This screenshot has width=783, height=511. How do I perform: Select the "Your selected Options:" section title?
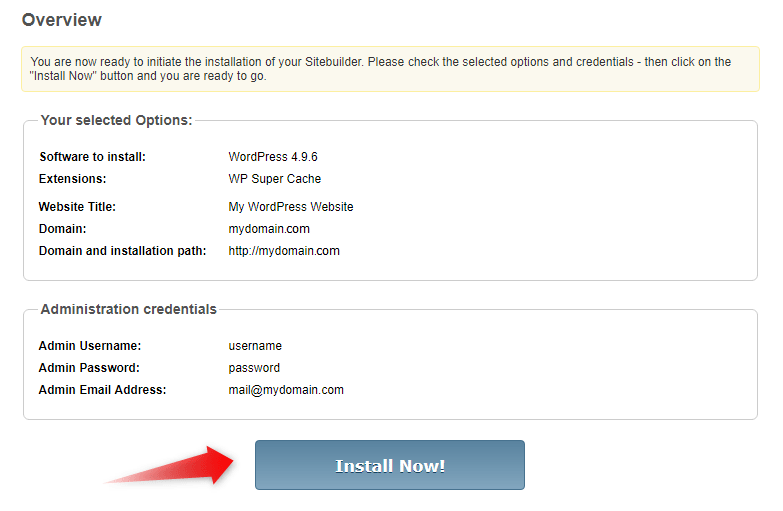click(x=116, y=120)
